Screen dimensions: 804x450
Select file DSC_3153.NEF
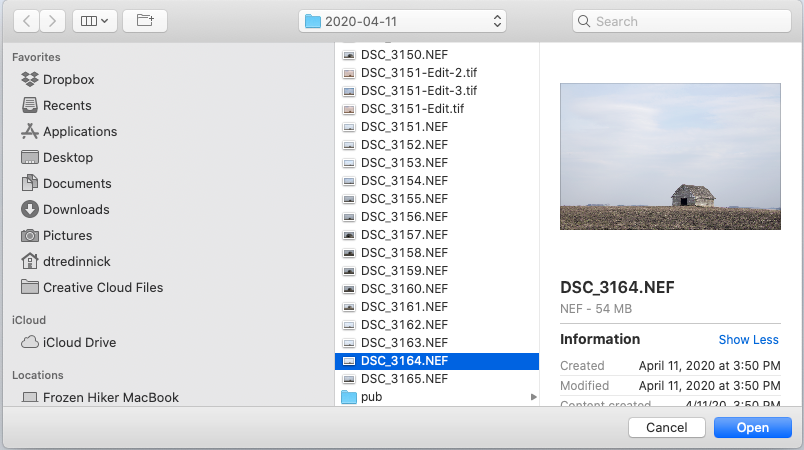pos(437,162)
